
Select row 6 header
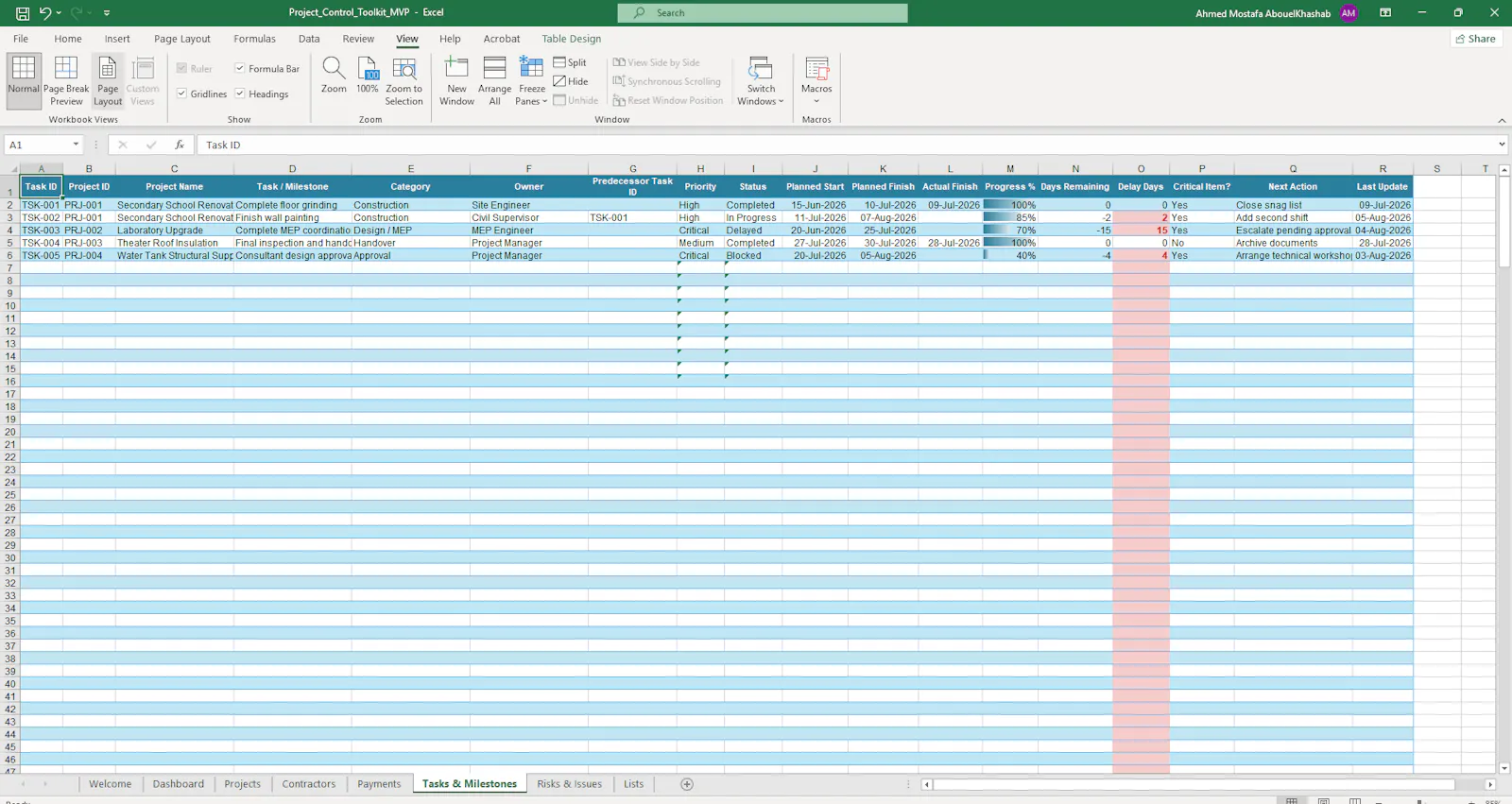[x=10, y=256]
